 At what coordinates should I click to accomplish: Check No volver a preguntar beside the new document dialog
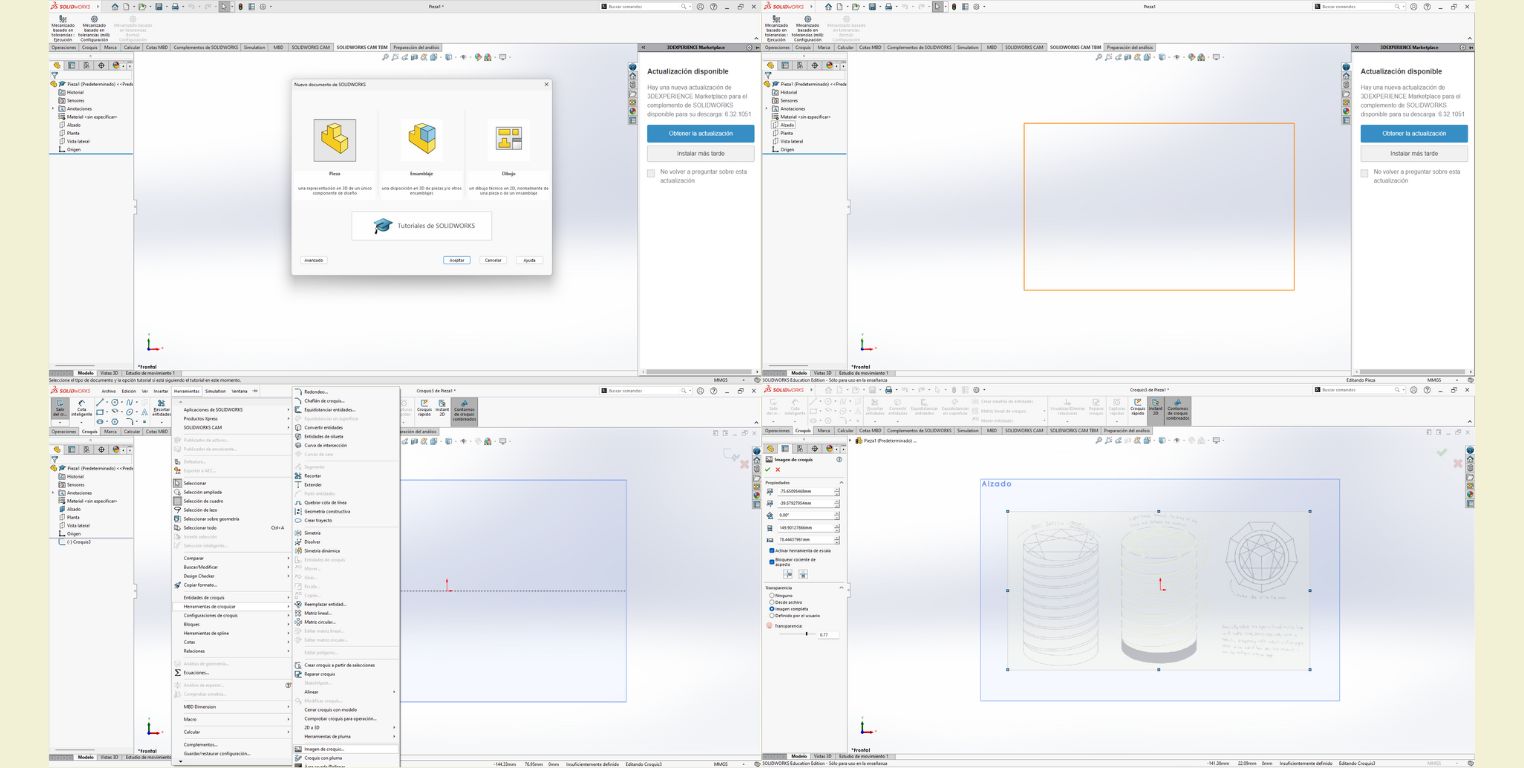(x=652, y=172)
